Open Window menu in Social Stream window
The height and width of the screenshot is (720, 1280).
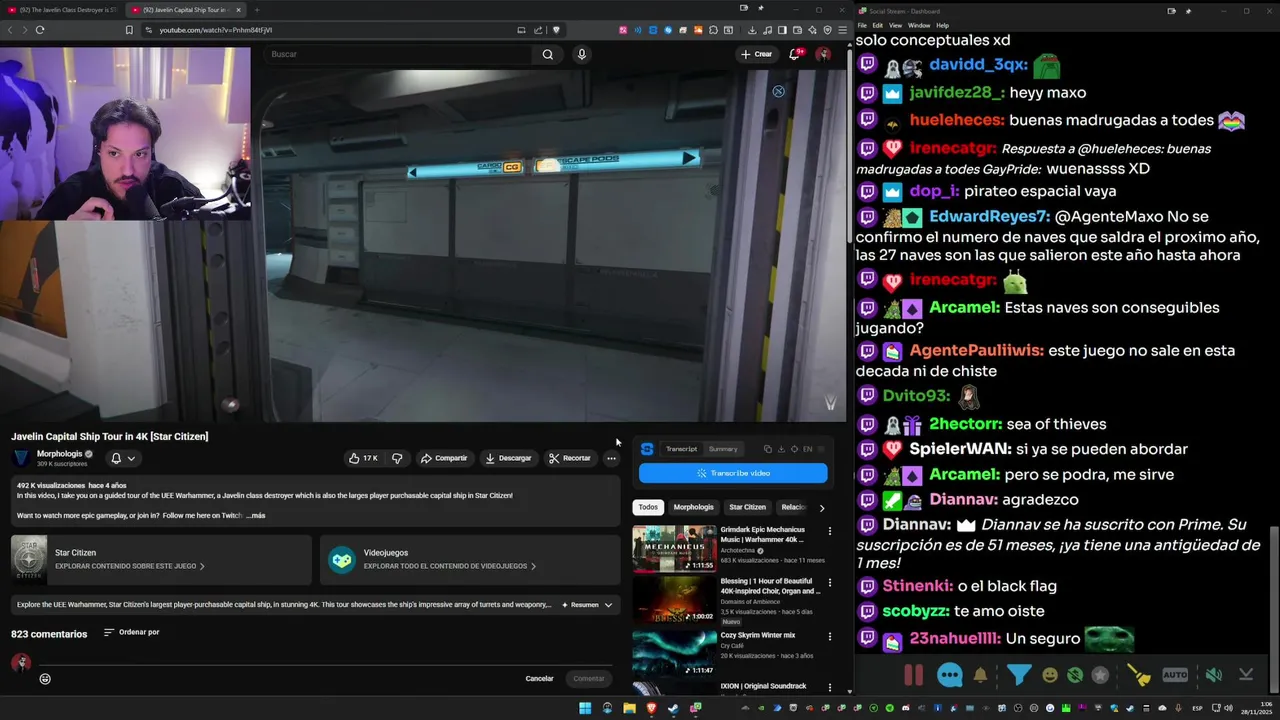pyautogui.click(x=919, y=25)
